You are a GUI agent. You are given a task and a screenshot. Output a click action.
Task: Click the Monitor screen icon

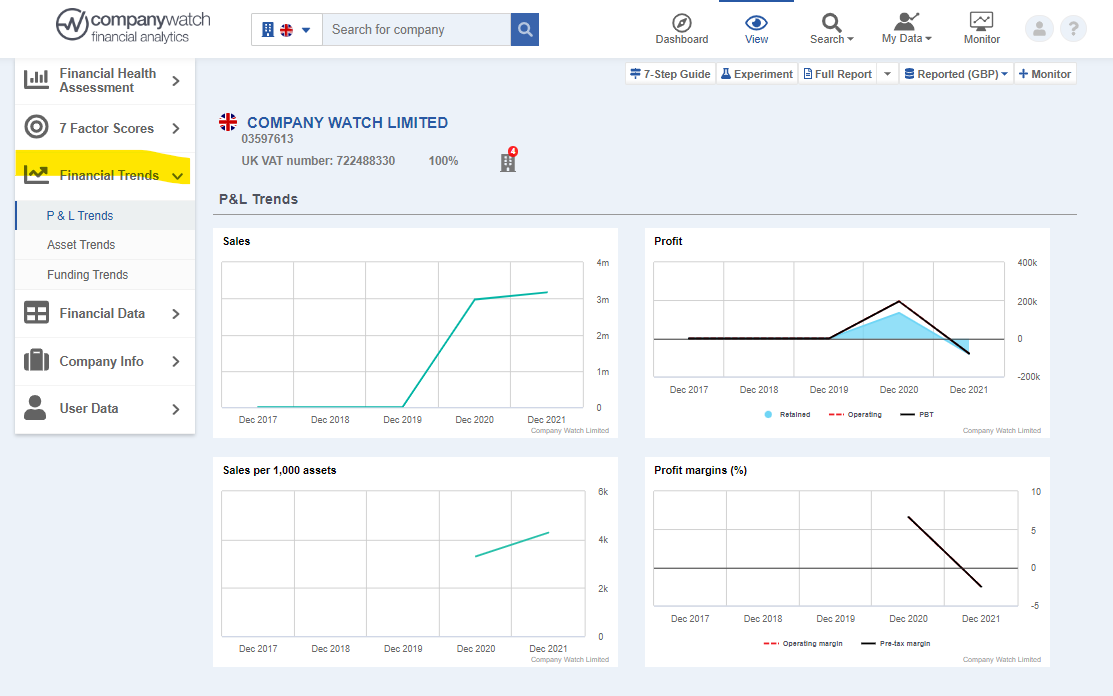pyautogui.click(x=982, y=21)
